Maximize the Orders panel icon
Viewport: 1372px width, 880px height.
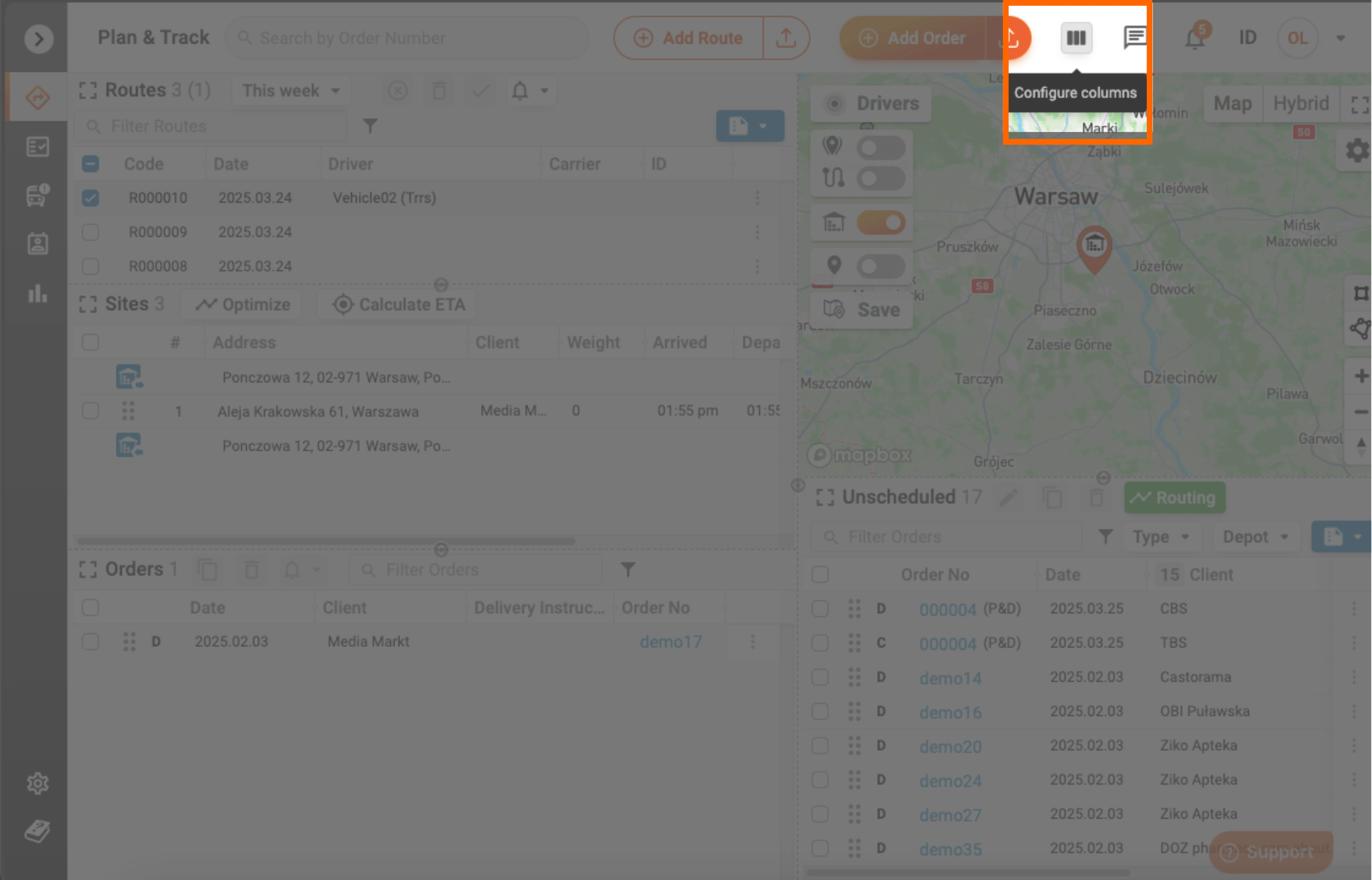pyautogui.click(x=88, y=570)
